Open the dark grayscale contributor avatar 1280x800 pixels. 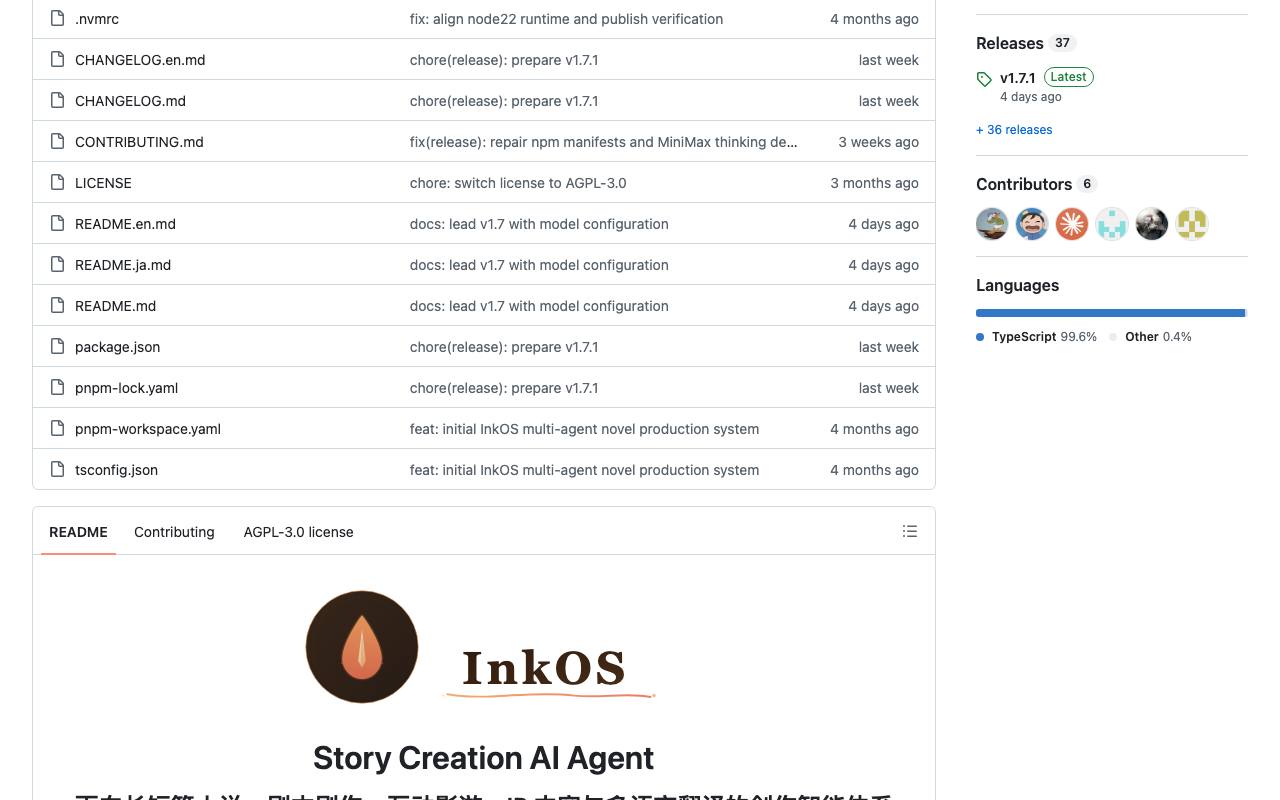pyautogui.click(x=1152, y=224)
